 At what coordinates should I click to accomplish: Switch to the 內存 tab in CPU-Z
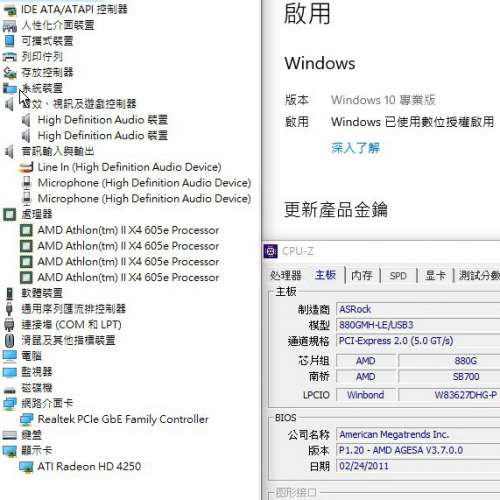[362, 276]
